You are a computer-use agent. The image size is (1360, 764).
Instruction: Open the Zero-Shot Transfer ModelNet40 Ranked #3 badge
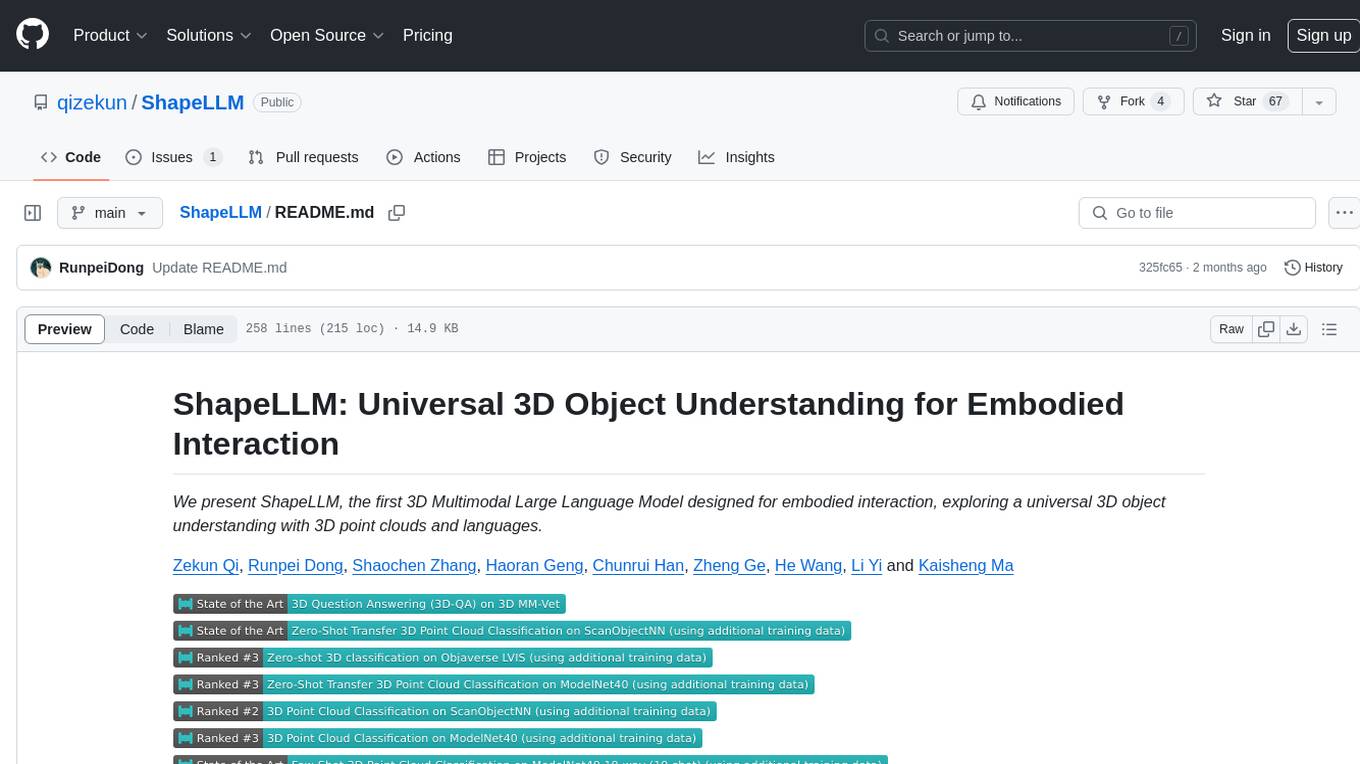(494, 685)
